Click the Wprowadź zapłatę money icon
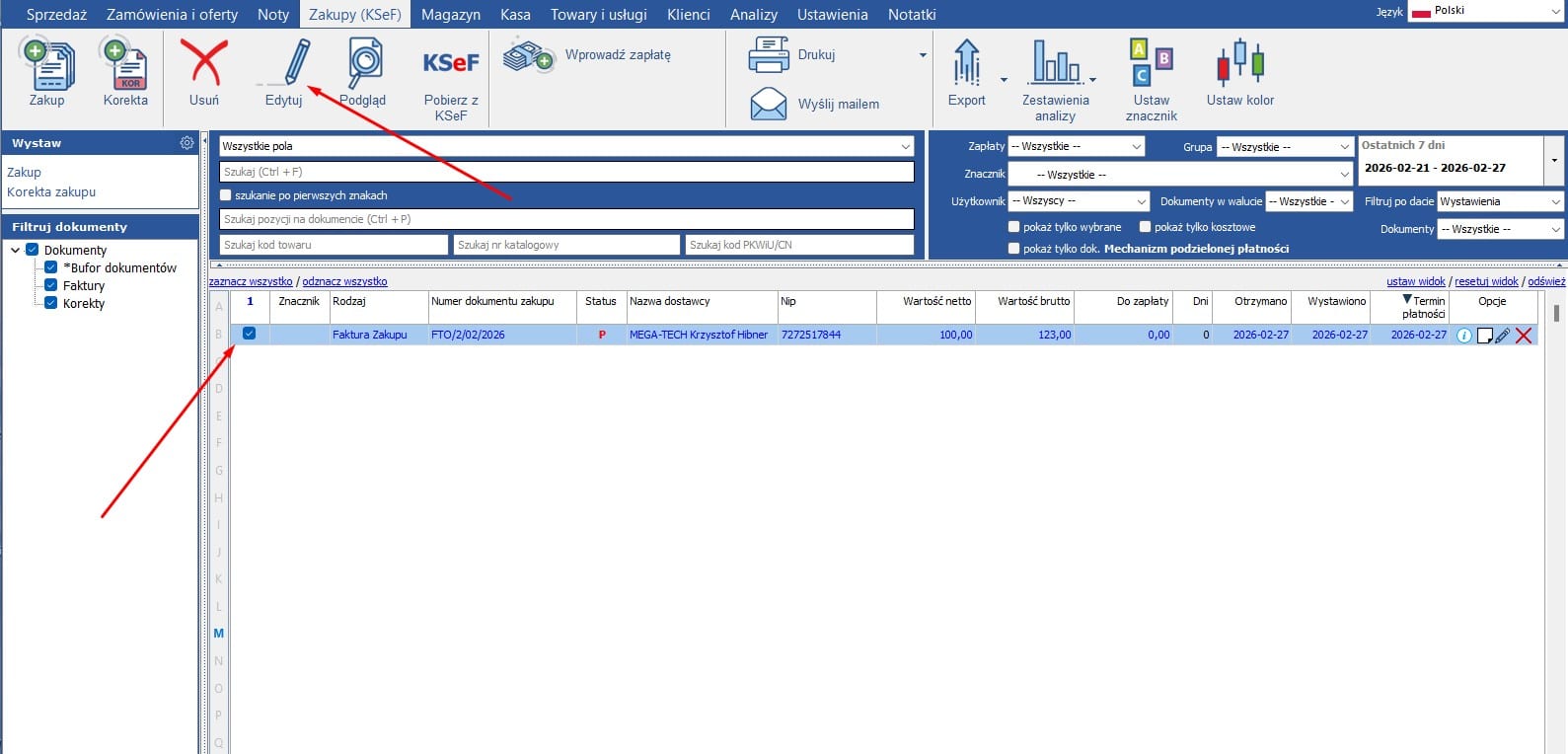This screenshot has height=754, width=1568. [x=529, y=56]
